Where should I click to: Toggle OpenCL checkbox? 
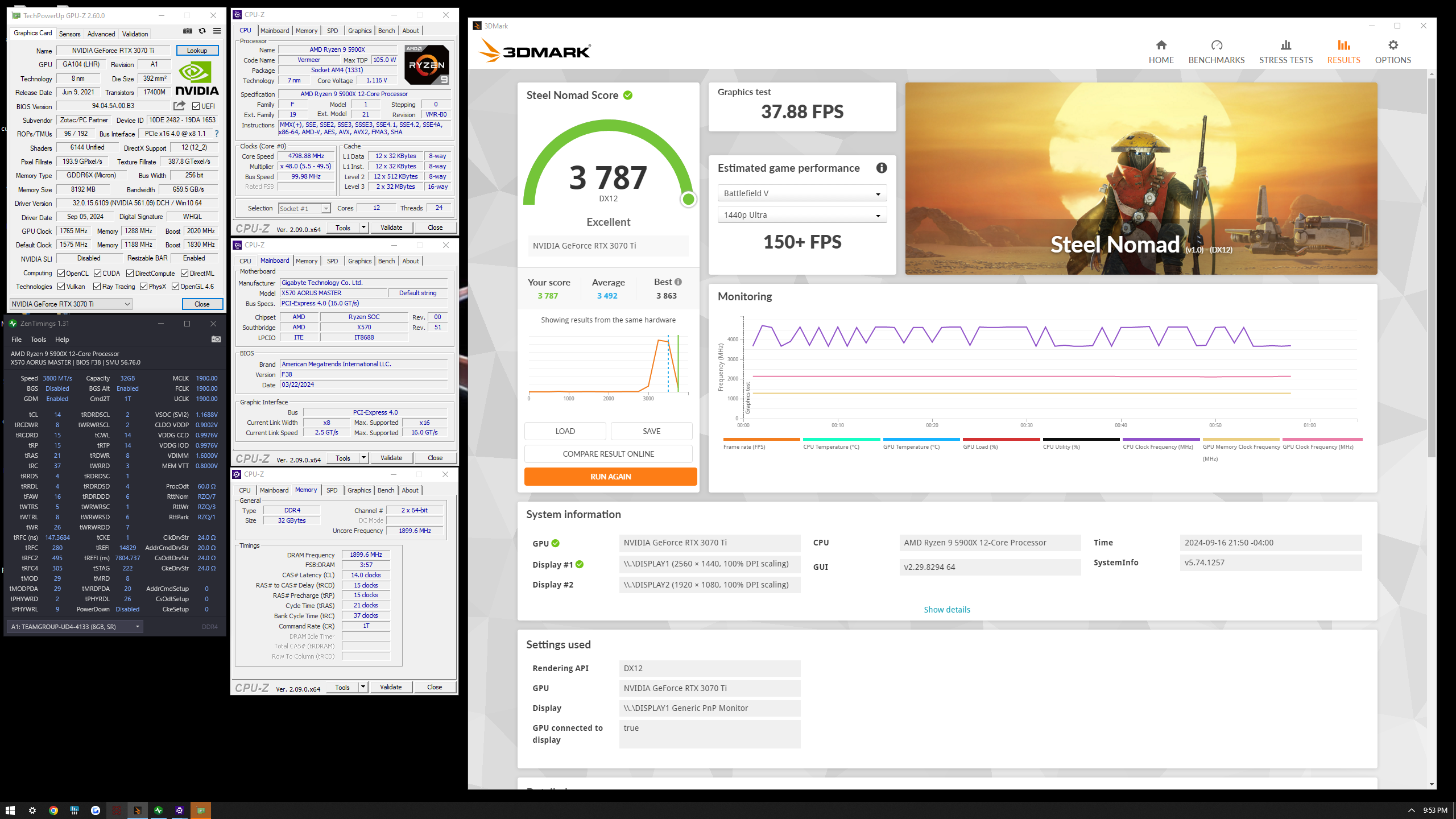point(61,274)
